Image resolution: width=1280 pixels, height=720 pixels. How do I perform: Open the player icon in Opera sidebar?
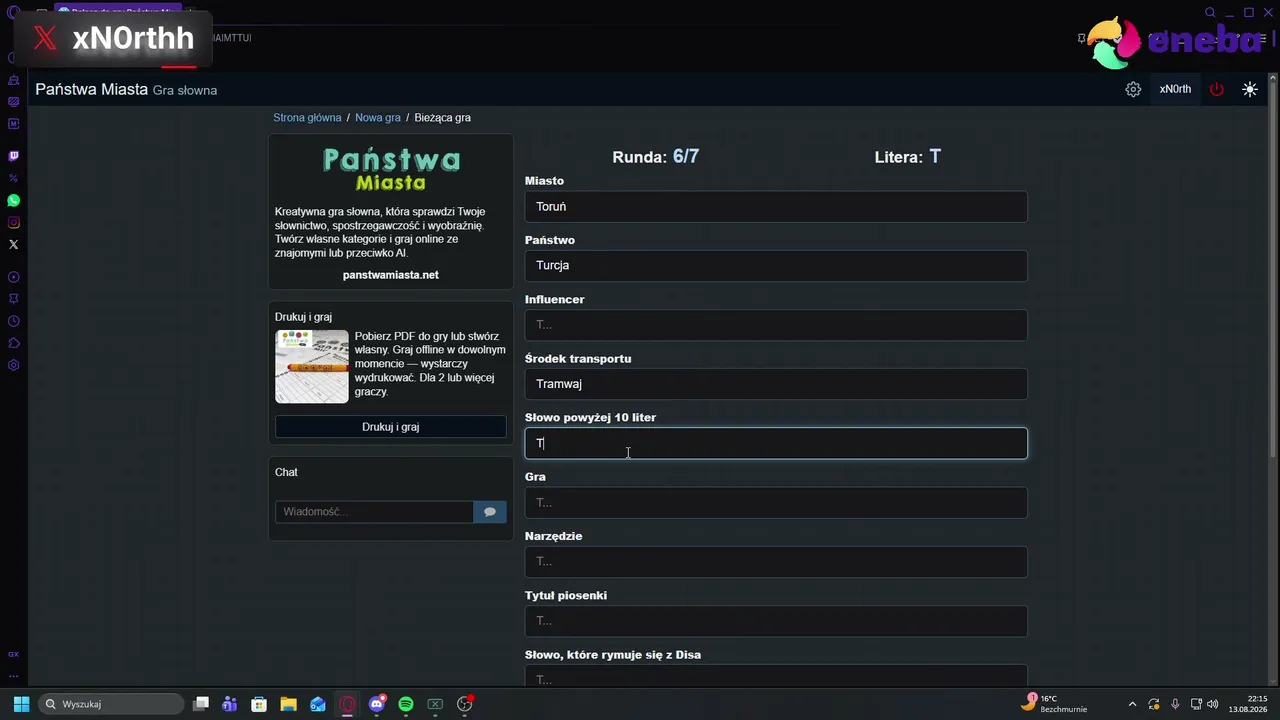[14, 277]
